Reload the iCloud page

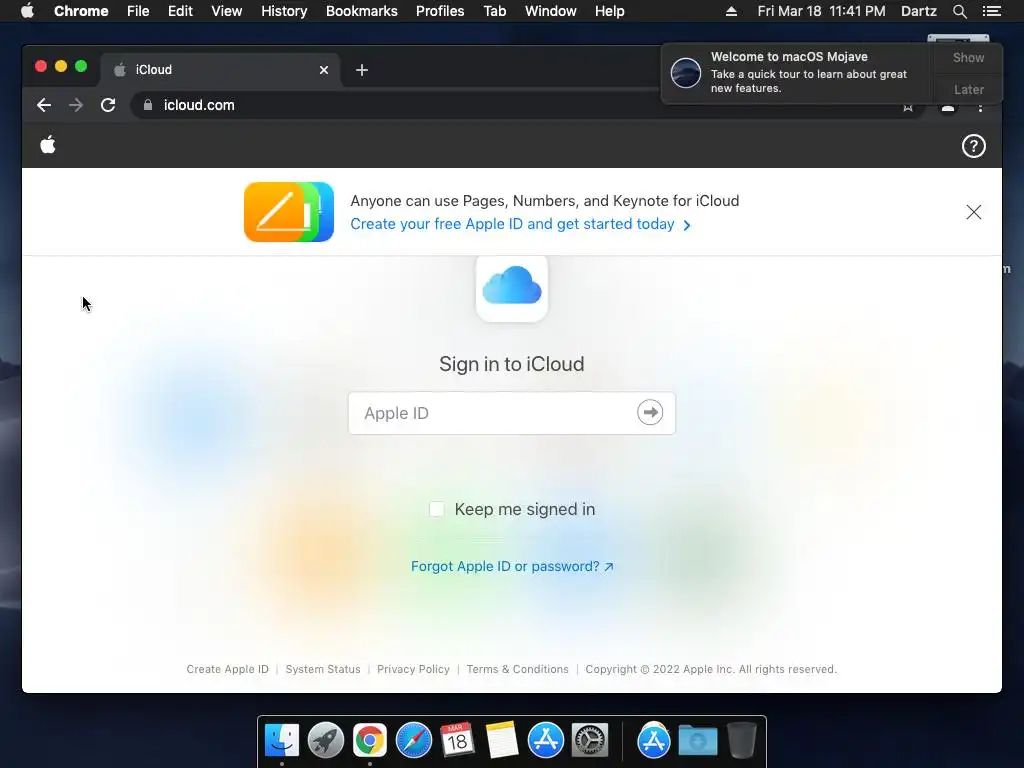coord(108,105)
